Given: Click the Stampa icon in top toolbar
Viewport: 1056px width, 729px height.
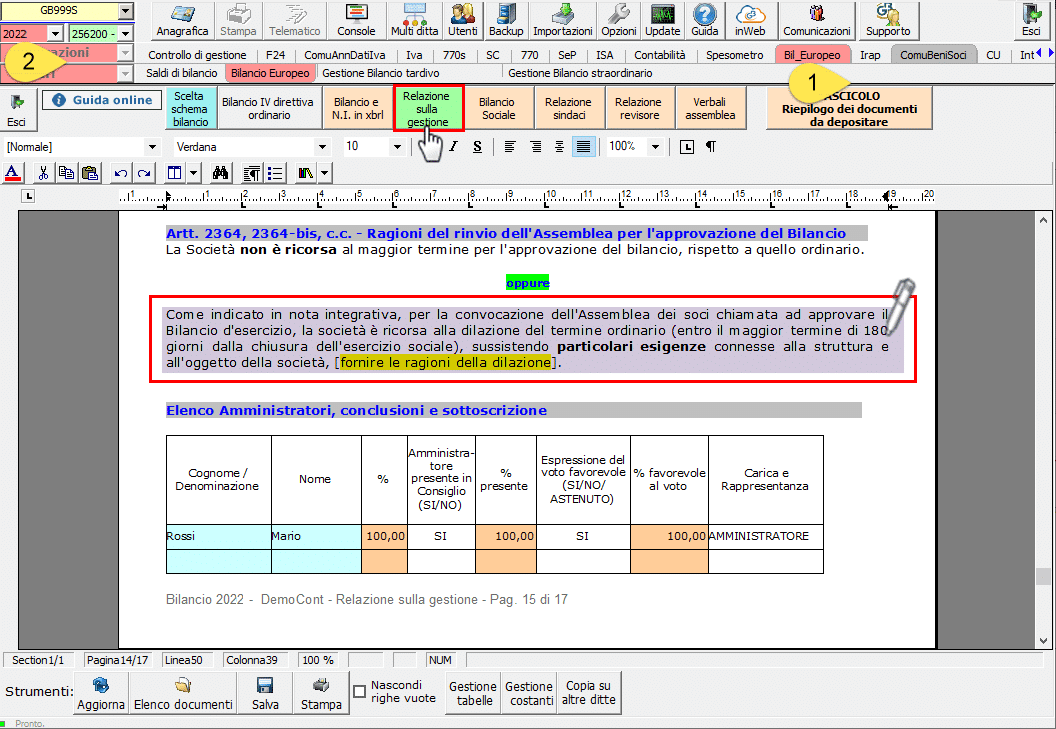Looking at the screenshot, I should pyautogui.click(x=238, y=20).
